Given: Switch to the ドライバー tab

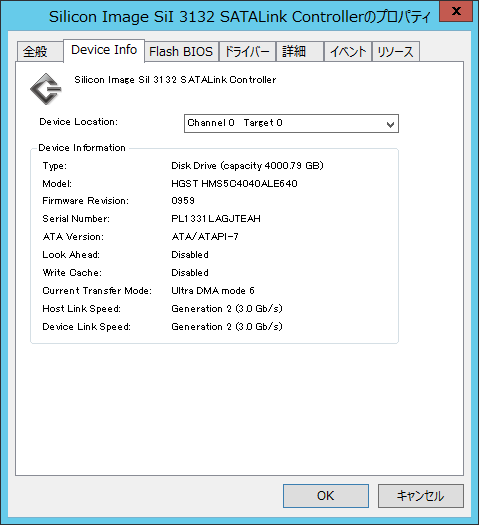Looking at the screenshot, I should point(247,52).
